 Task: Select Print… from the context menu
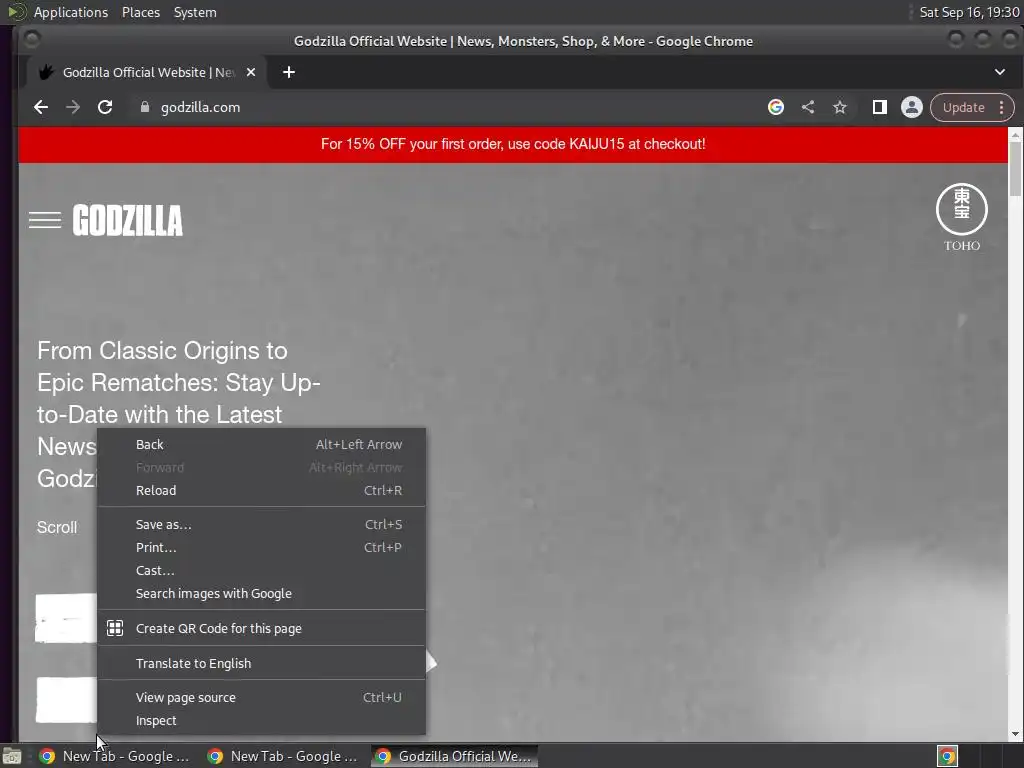pos(261,547)
